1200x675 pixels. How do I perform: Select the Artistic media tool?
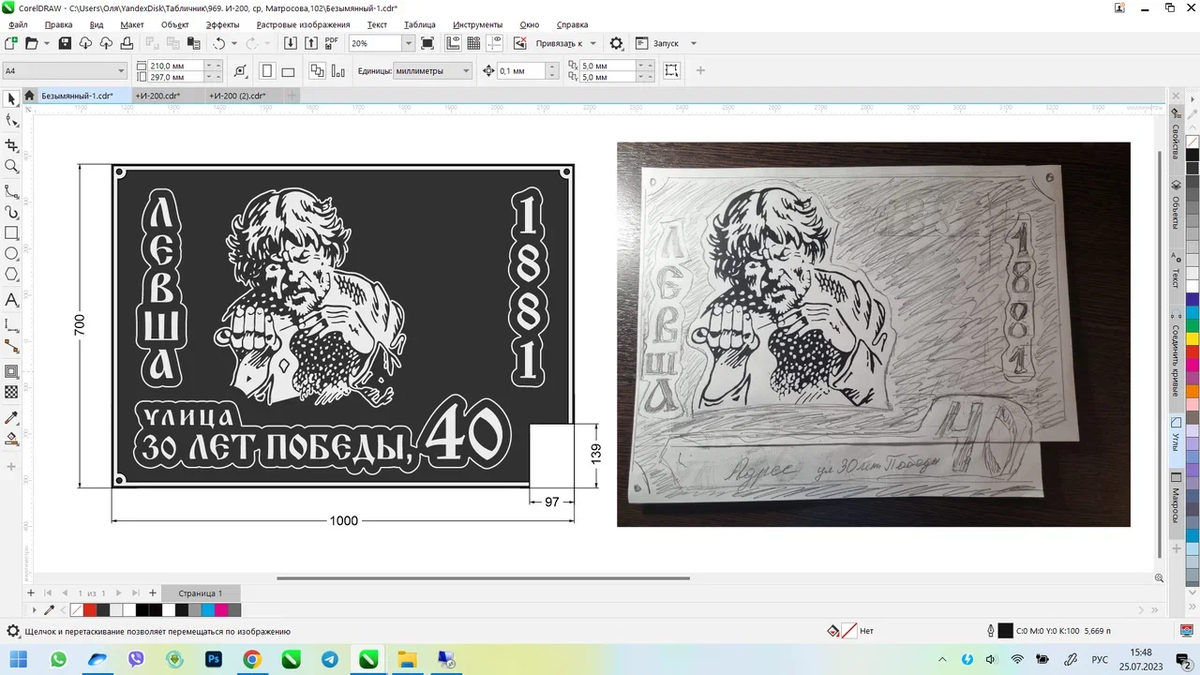[12, 212]
